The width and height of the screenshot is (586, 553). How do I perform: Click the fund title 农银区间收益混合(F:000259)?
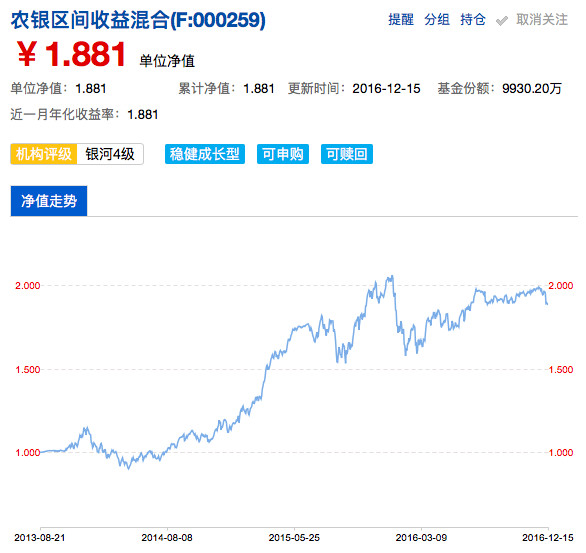pos(138,20)
